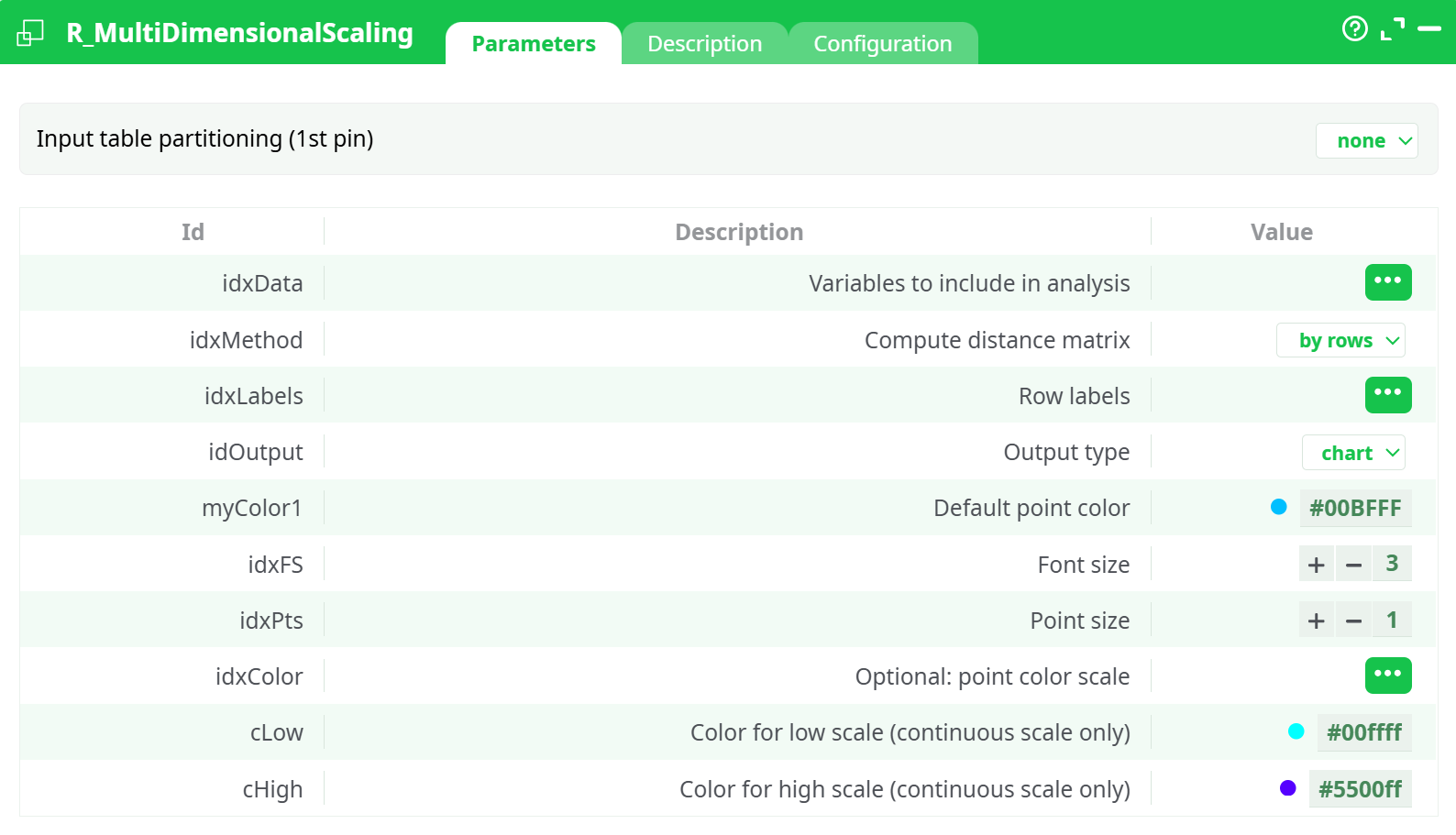Edit the #00BFFF color value for myColor1
1456x835 pixels.
tap(1355, 508)
